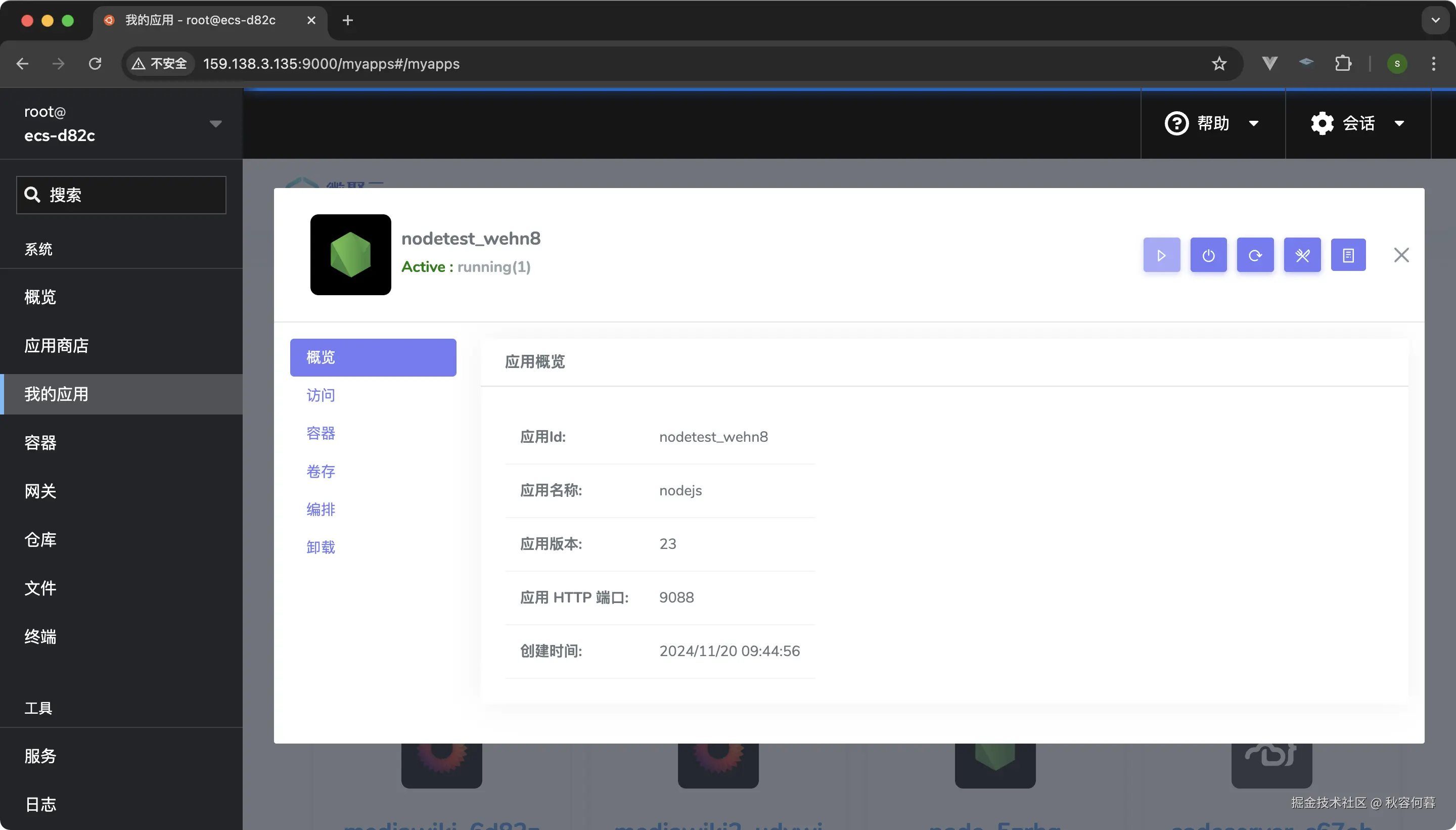The width and height of the screenshot is (1456, 830).
Task: Click inside the 搜索 search field
Action: point(121,195)
